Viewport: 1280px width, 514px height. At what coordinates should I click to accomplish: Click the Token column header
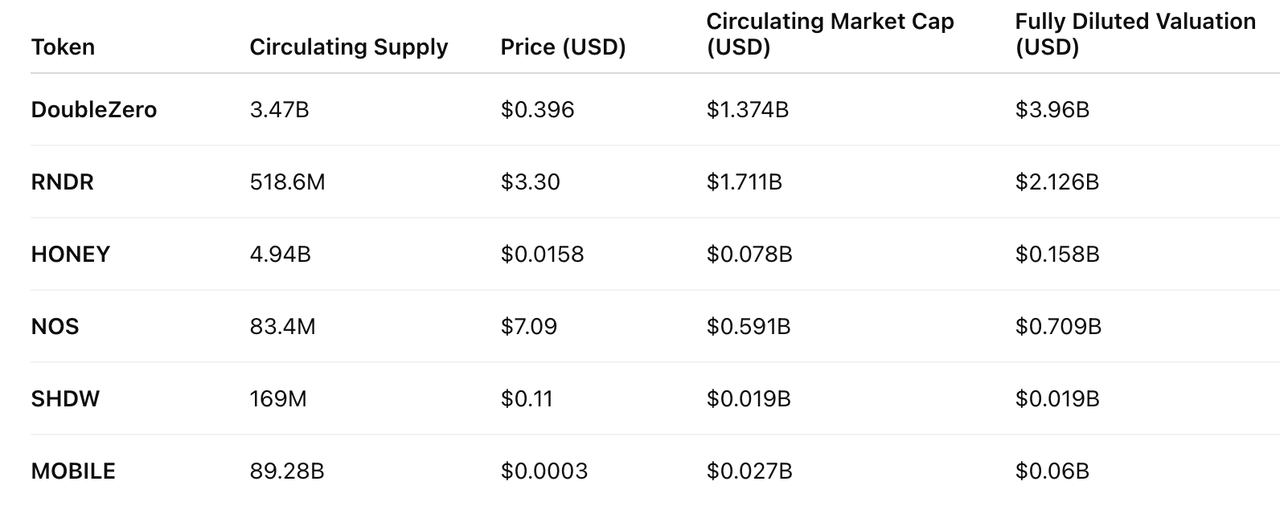[x=62, y=47]
